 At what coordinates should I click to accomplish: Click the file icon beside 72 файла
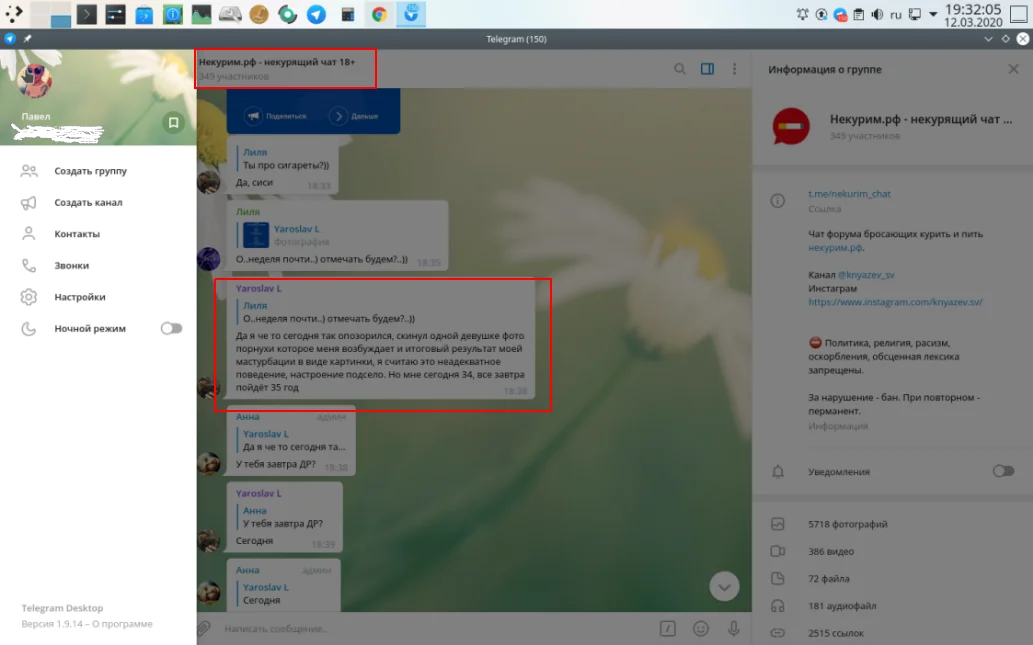pyautogui.click(x=778, y=578)
